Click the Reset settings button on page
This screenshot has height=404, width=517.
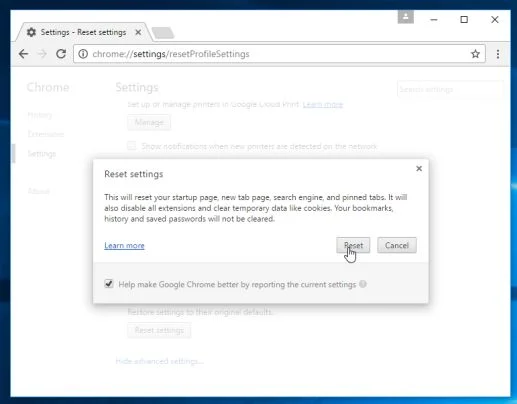159,330
